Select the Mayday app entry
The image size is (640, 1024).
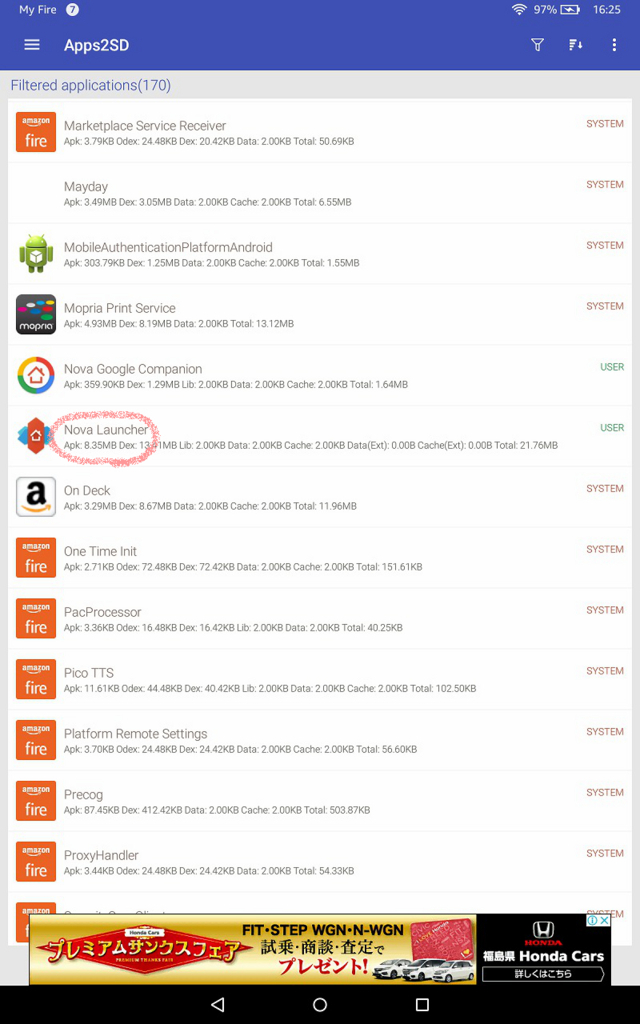pyautogui.click(x=320, y=193)
